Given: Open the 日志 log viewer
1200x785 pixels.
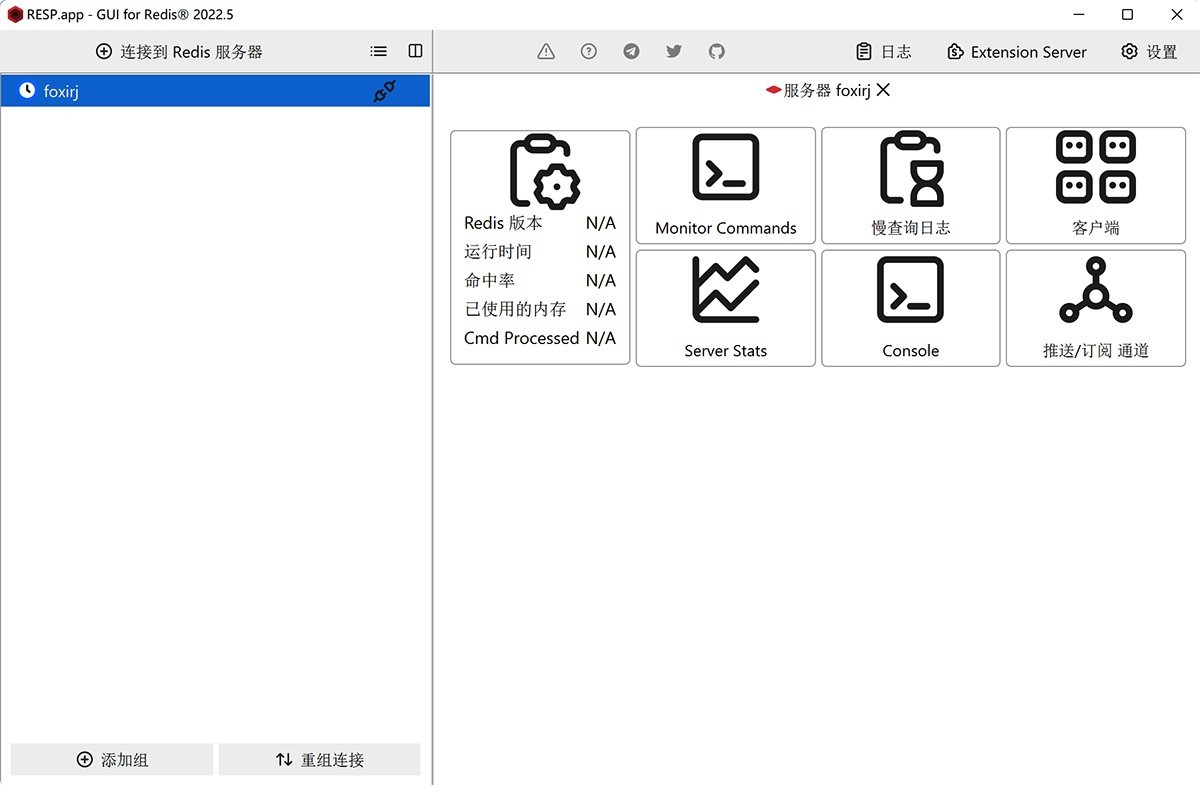Looking at the screenshot, I should point(885,51).
